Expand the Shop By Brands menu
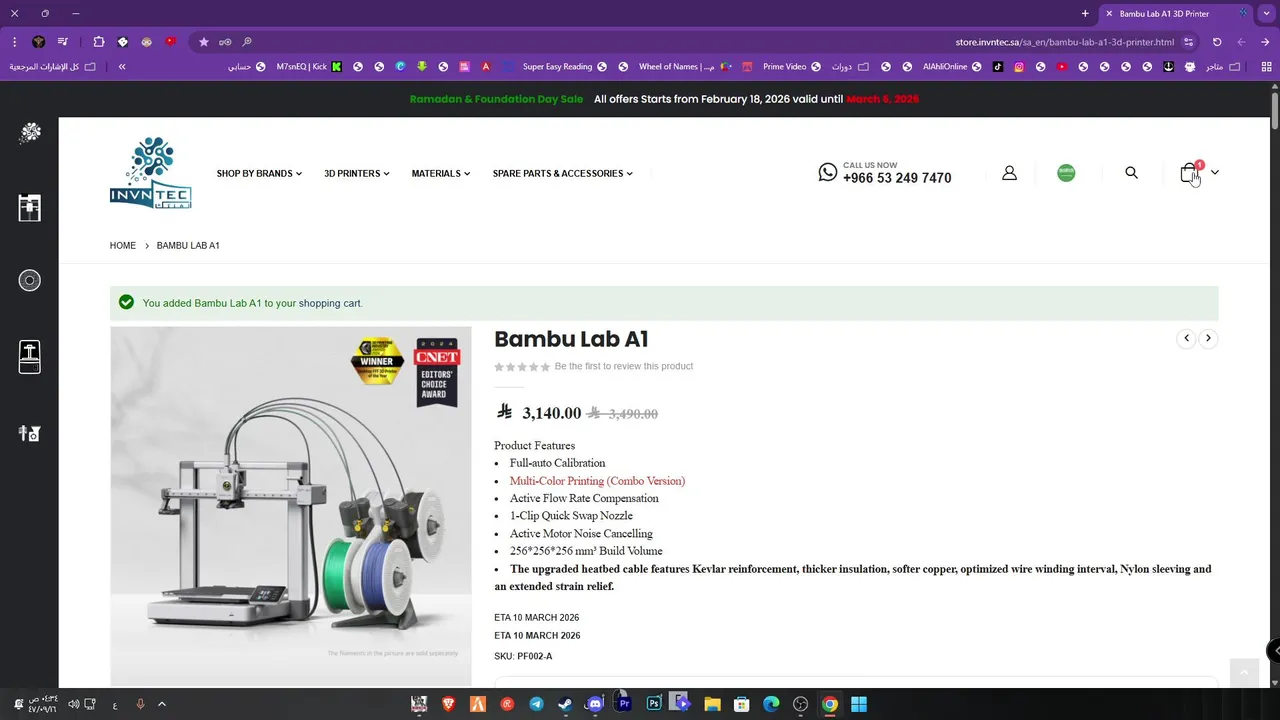1280x720 pixels. coord(259,173)
